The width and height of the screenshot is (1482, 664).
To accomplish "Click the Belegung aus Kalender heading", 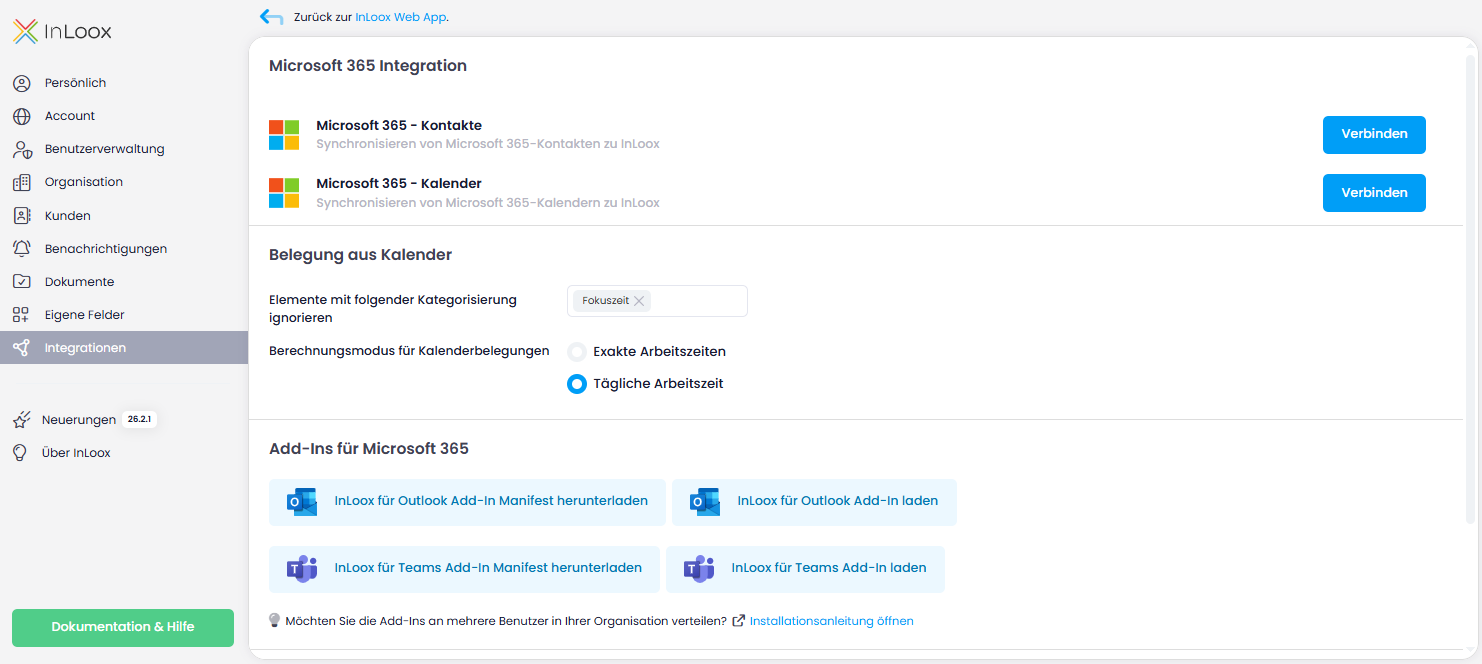I will click(361, 255).
